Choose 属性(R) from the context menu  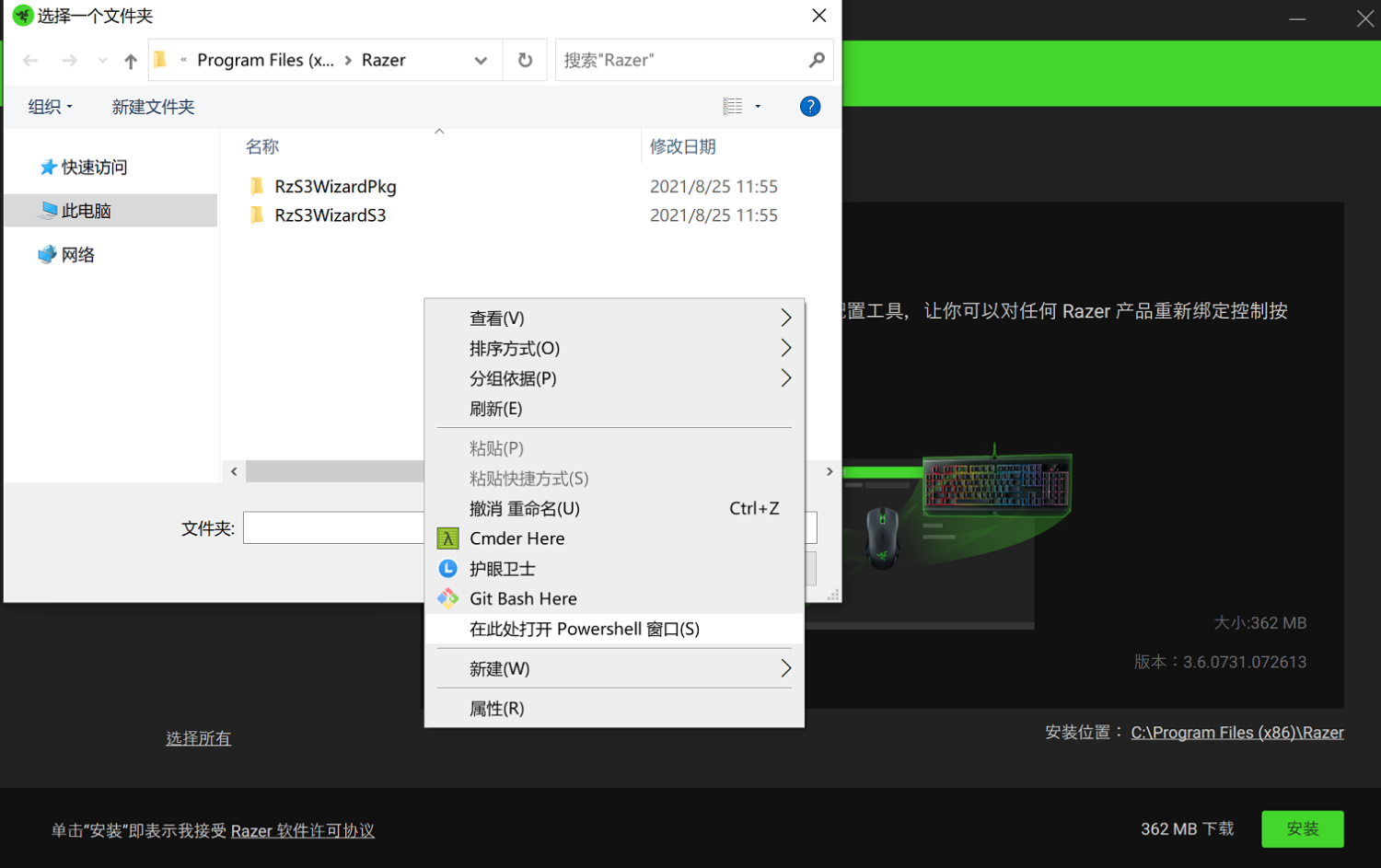pos(496,708)
